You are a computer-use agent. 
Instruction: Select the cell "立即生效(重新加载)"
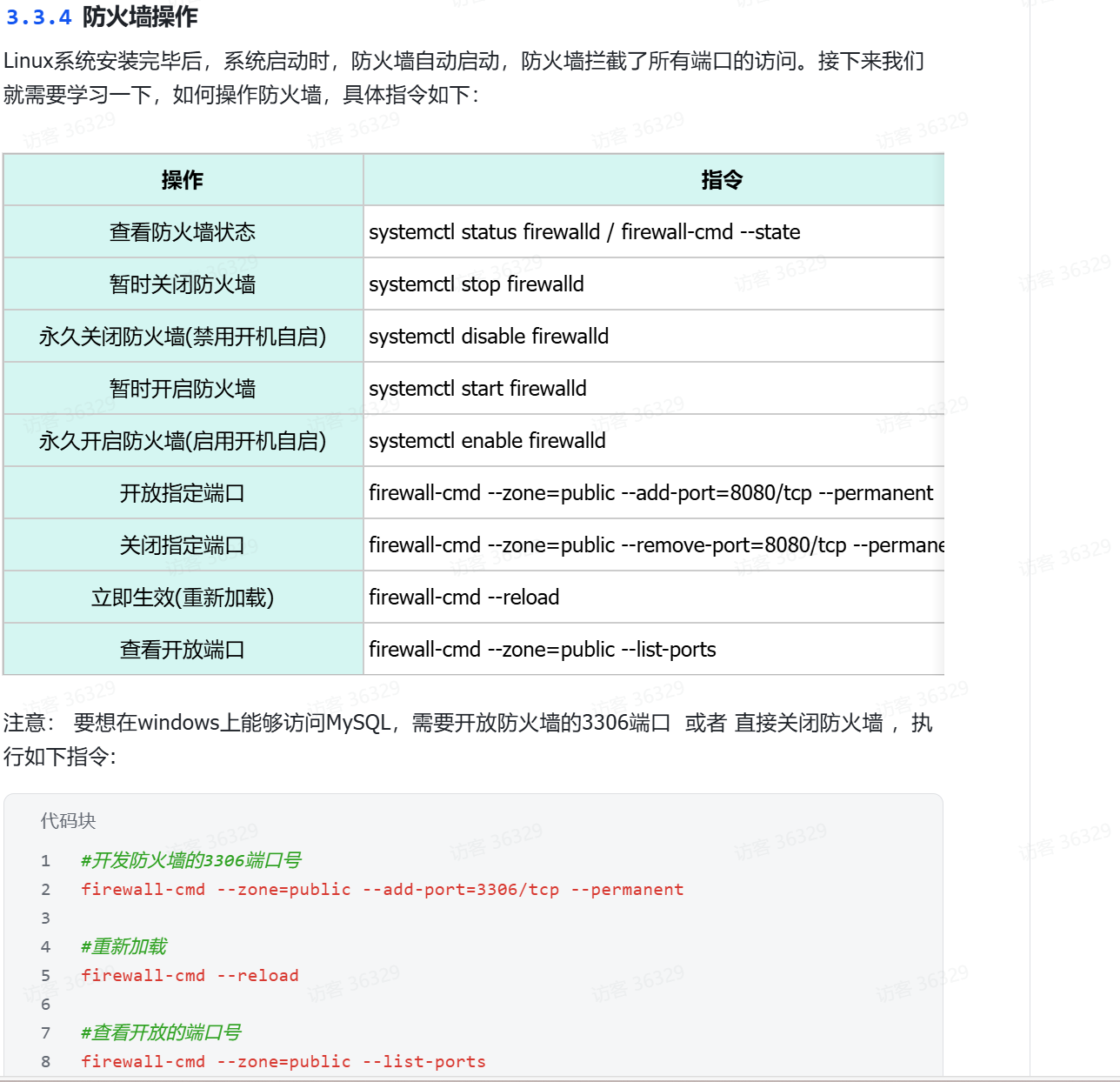pyautogui.click(x=183, y=598)
